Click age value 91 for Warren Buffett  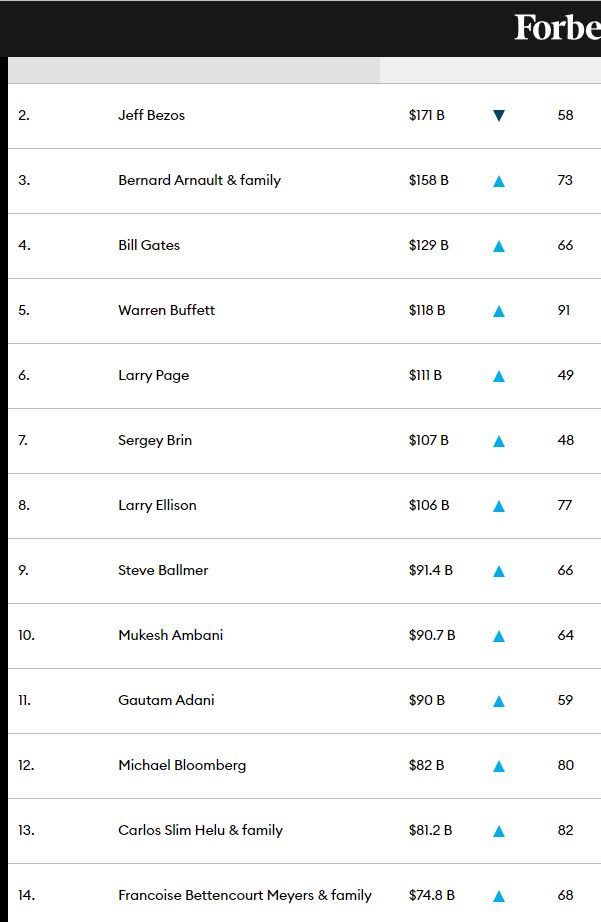(564, 310)
